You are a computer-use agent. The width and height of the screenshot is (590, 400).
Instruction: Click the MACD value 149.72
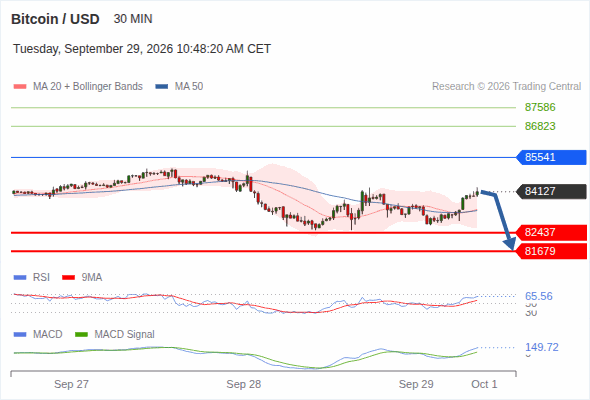point(542,347)
